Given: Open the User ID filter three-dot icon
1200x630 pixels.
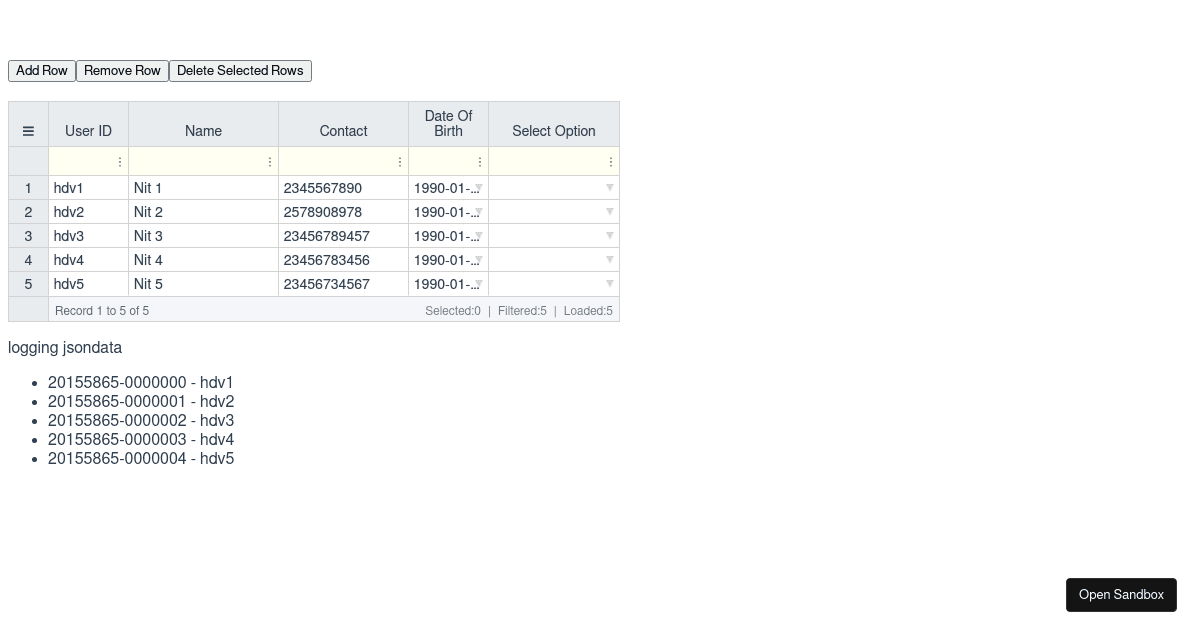Looking at the screenshot, I should pos(120,161).
